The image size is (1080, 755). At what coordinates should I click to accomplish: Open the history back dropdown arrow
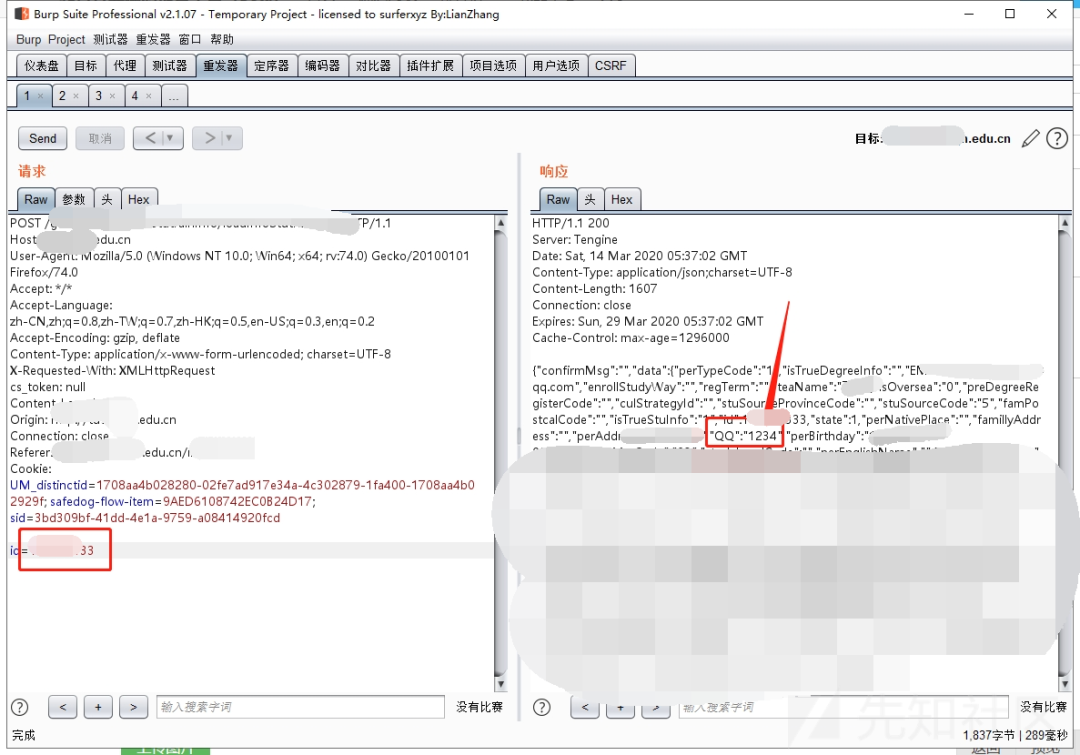[x=170, y=138]
